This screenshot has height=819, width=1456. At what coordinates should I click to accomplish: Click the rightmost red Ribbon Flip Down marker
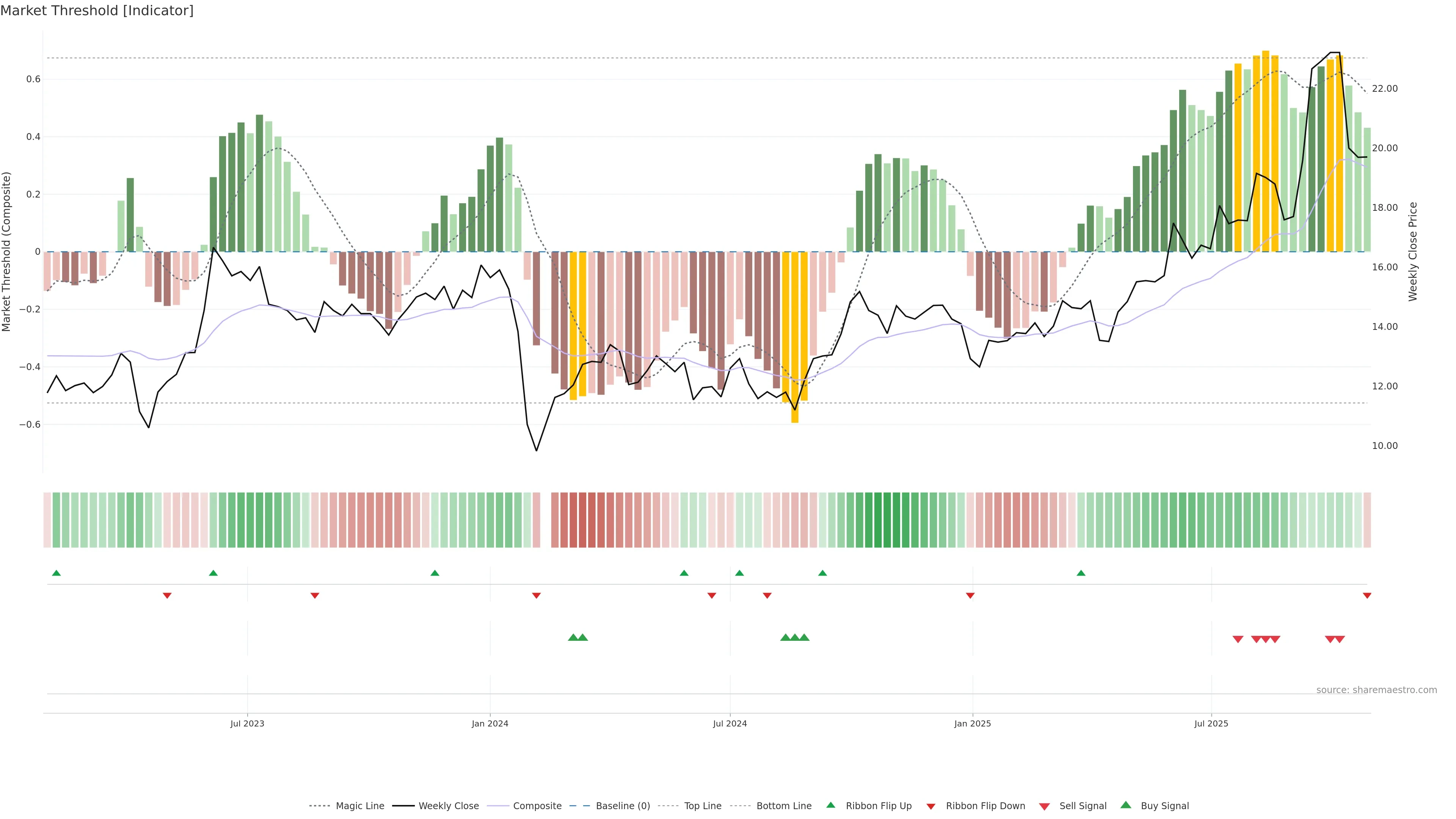(x=1367, y=595)
